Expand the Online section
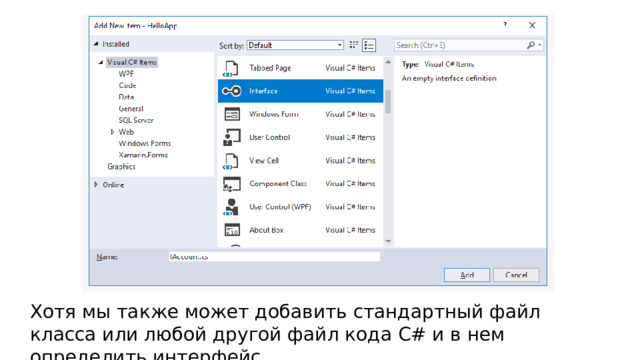 tap(96, 184)
